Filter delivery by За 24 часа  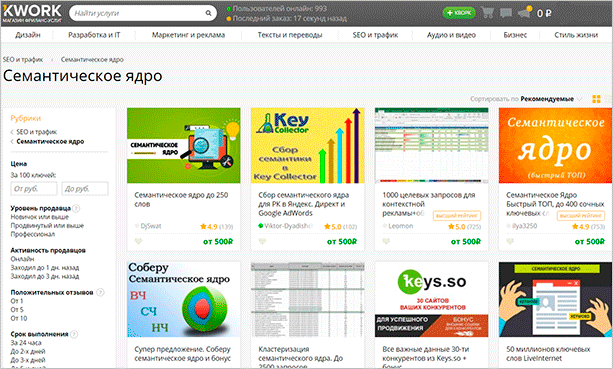(26, 343)
